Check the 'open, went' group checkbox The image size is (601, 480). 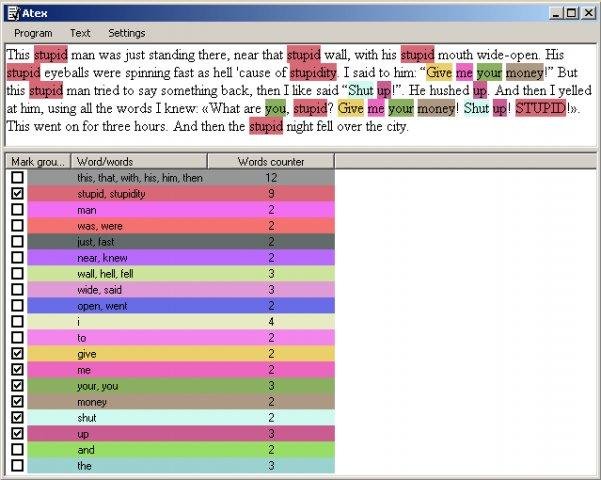[x=17, y=306]
